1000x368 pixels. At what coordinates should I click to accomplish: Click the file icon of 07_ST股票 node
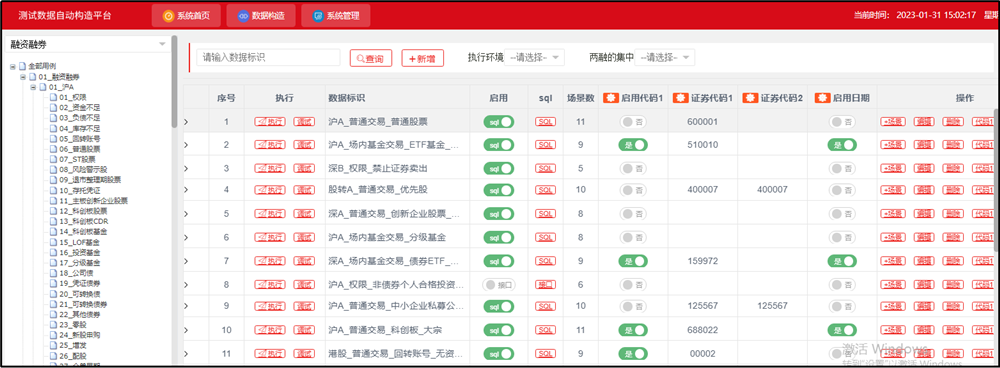click(x=54, y=158)
